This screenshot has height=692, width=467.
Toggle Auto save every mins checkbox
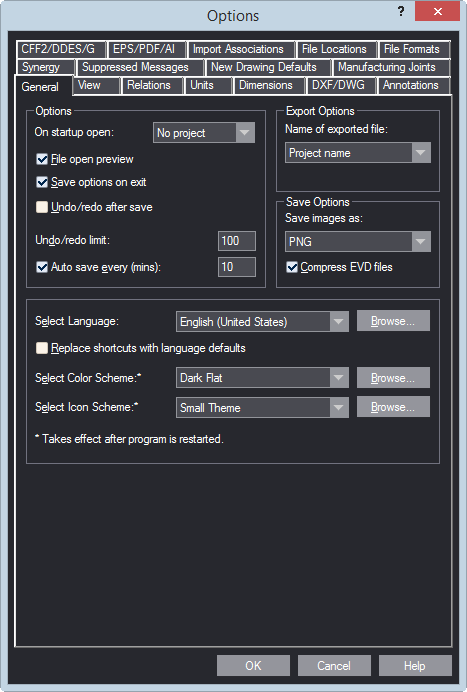pyautogui.click(x=42, y=267)
